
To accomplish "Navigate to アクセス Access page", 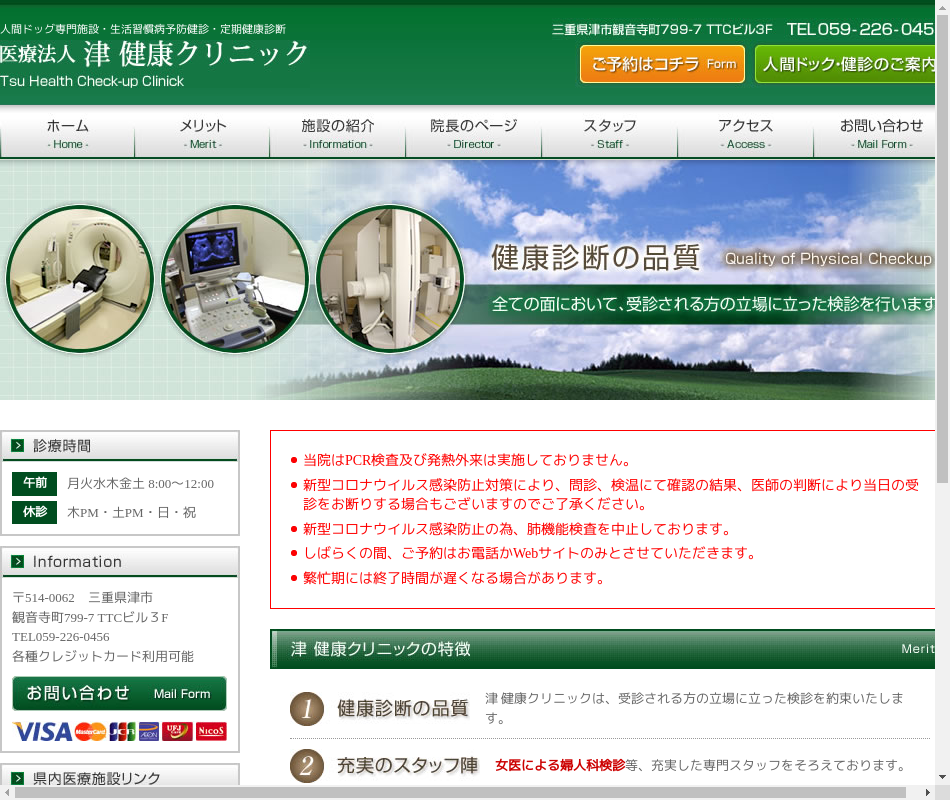I will pos(745,134).
